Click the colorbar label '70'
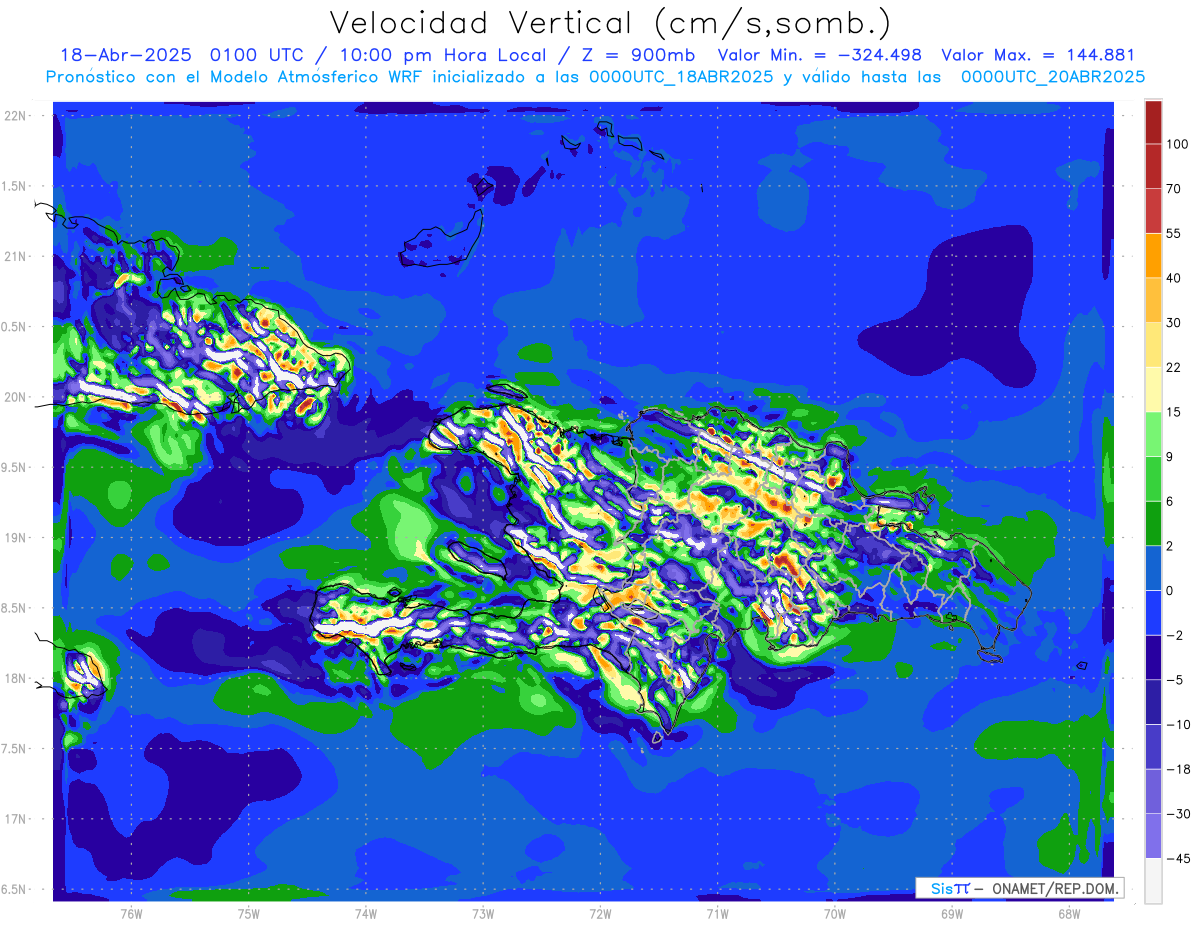The height and width of the screenshot is (927, 1200). 1174,189
